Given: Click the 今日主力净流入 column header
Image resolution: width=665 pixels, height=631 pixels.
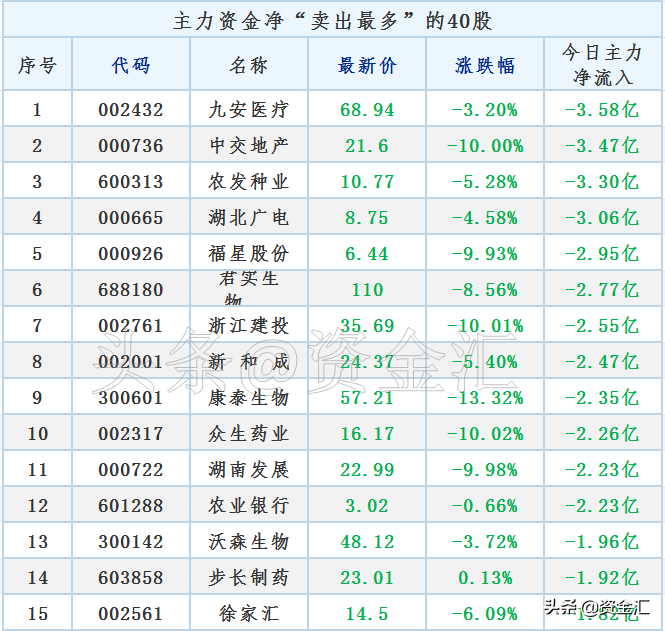Looking at the screenshot, I should click(x=603, y=65).
